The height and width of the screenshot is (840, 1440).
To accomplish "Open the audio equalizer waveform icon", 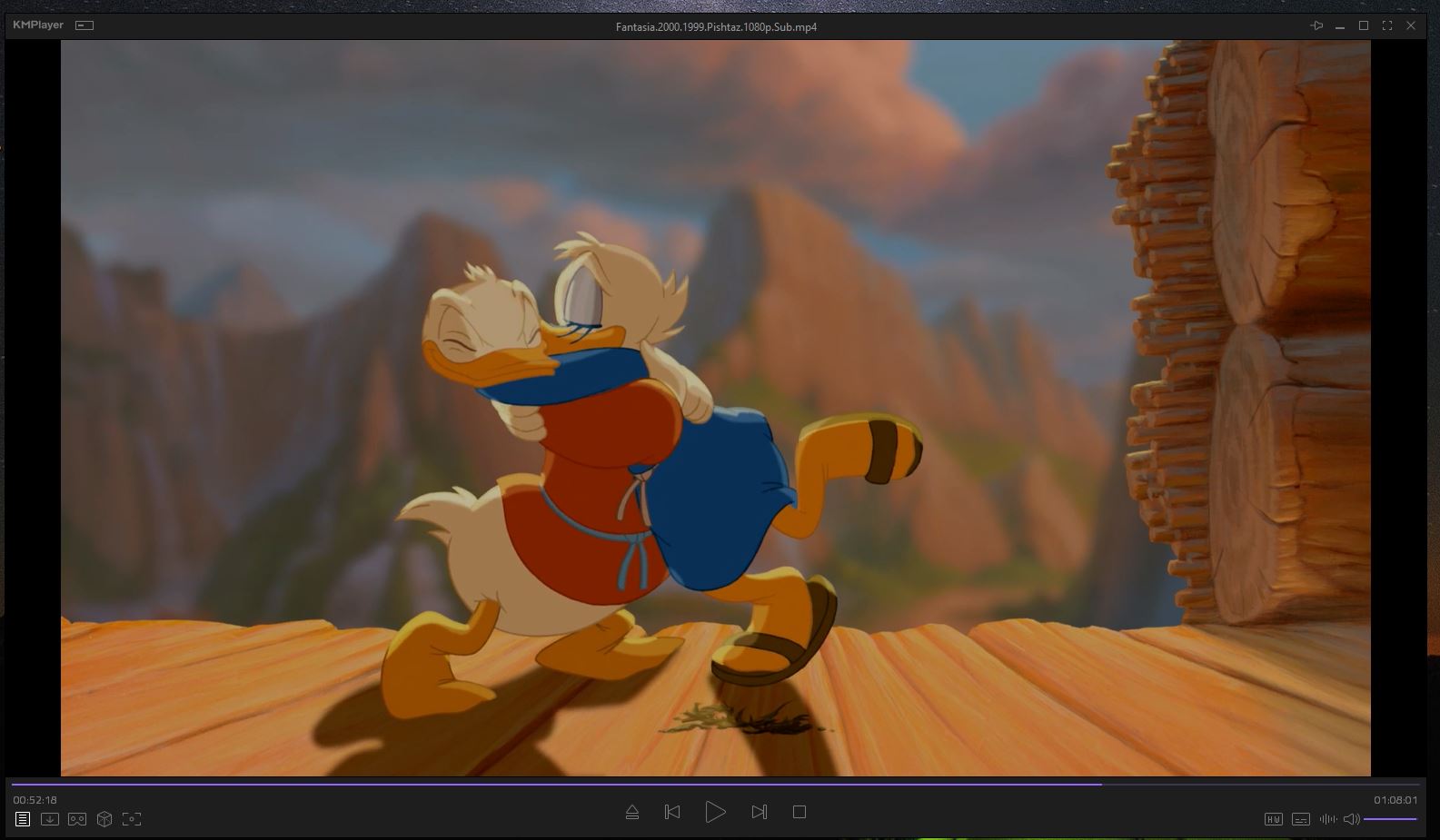I will 1327,819.
